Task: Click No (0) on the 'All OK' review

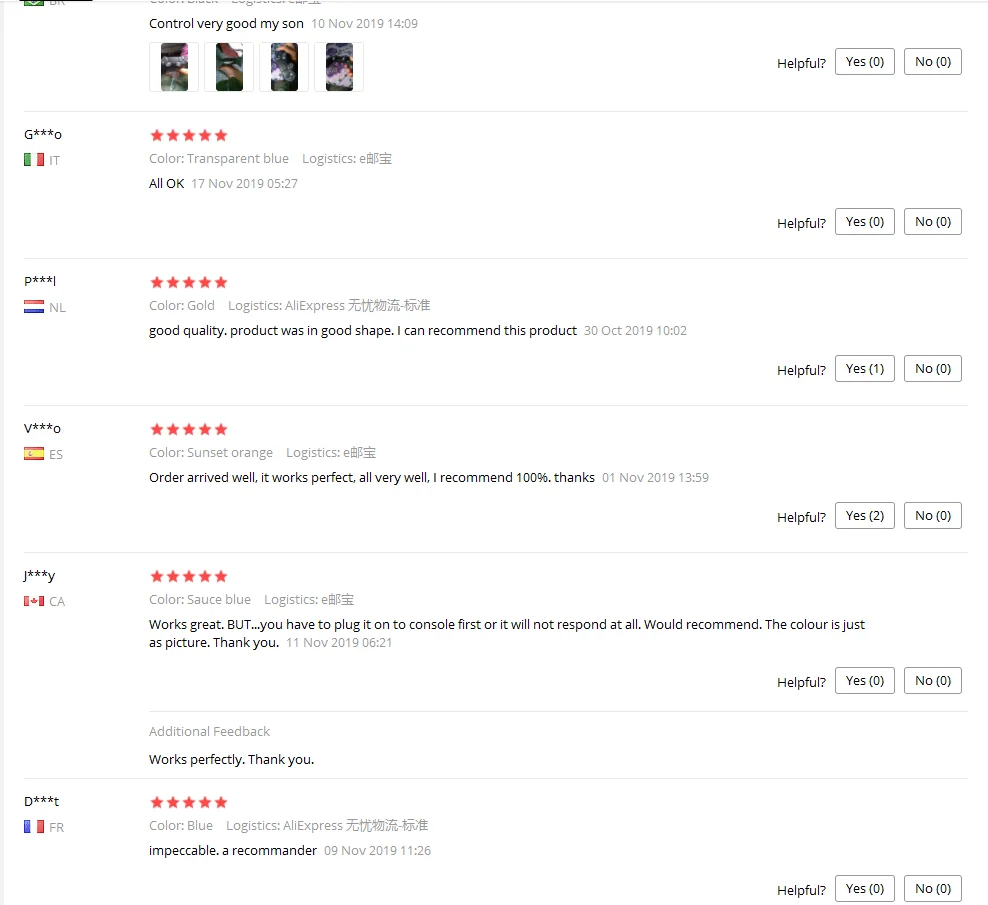Action: (x=933, y=222)
